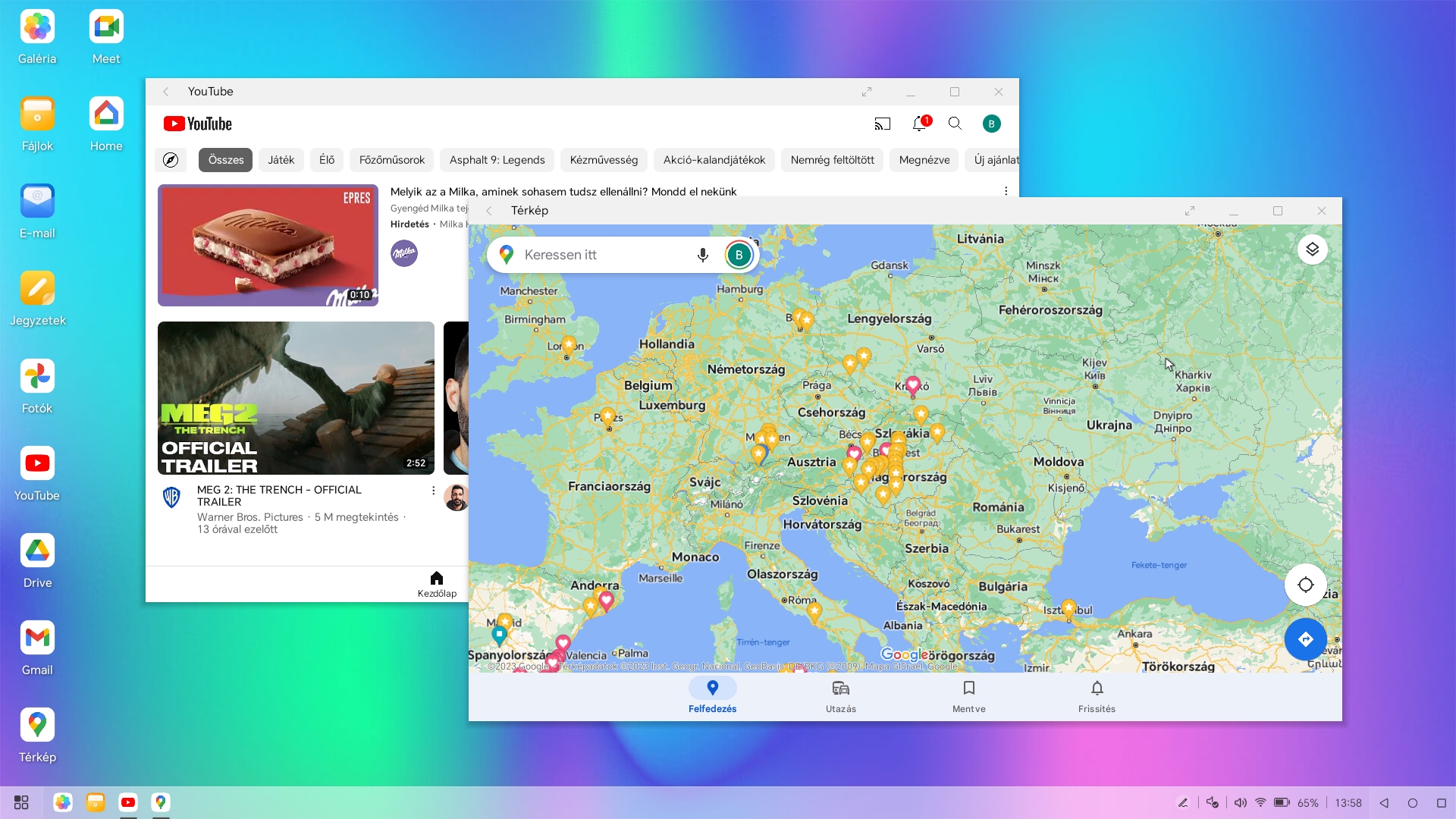1456x819 pixels.
Task: Select the Főzőműsorok filter chip
Action: click(x=392, y=160)
